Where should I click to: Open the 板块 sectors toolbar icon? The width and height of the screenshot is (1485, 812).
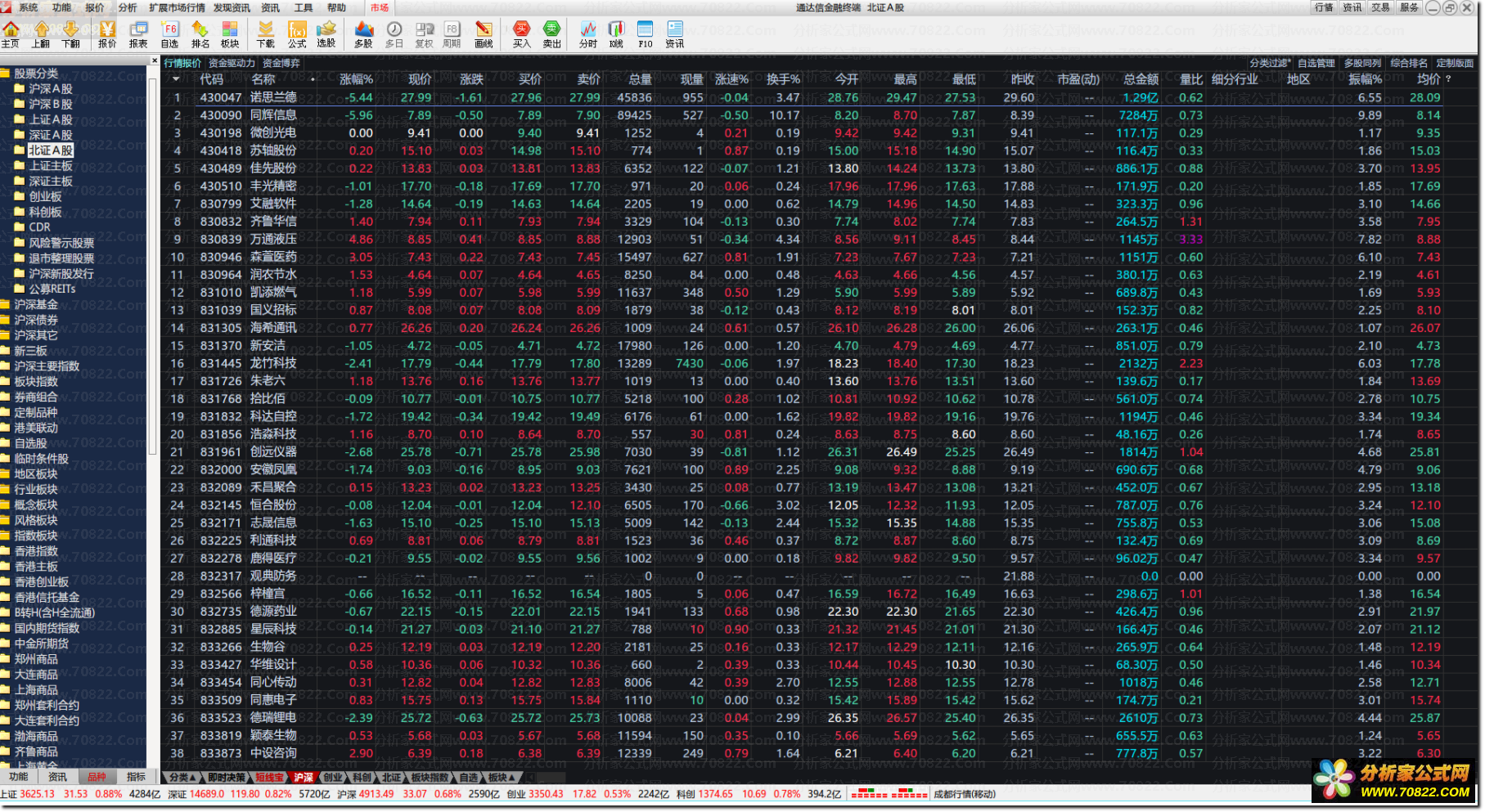230,34
